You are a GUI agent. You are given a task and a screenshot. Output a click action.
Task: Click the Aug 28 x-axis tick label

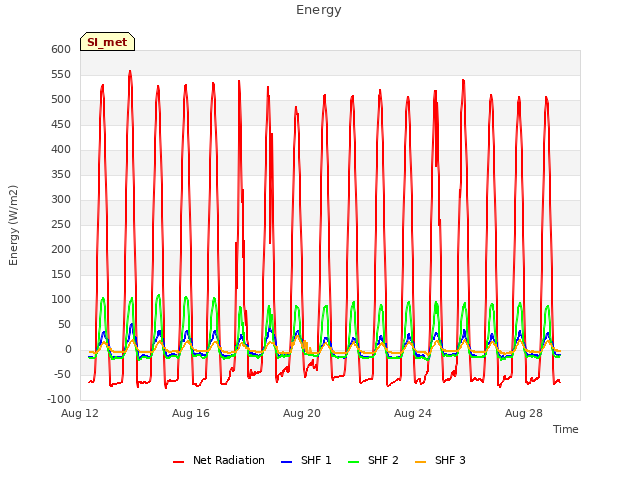click(x=524, y=413)
